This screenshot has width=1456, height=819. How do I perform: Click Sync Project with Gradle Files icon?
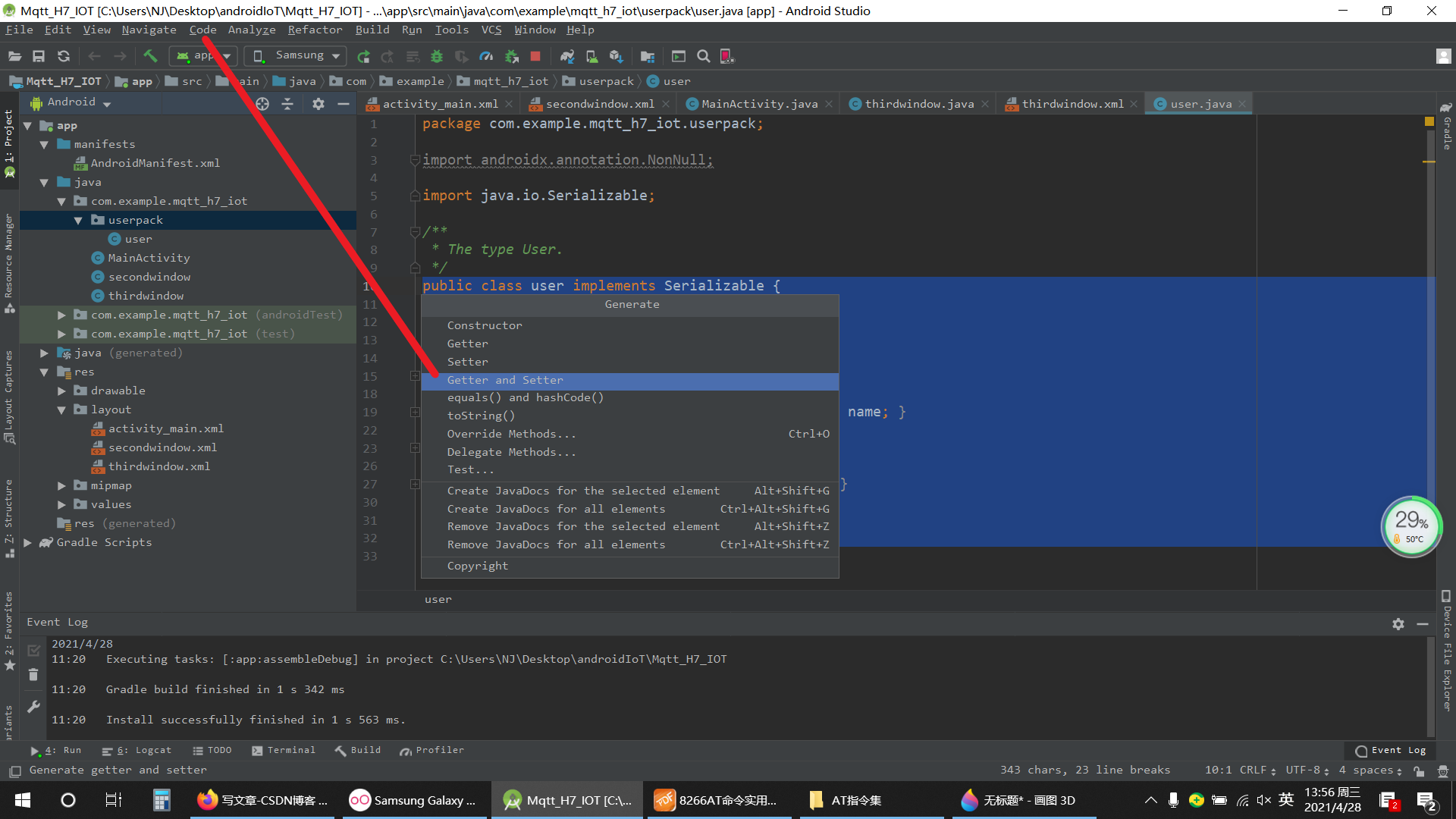click(567, 56)
